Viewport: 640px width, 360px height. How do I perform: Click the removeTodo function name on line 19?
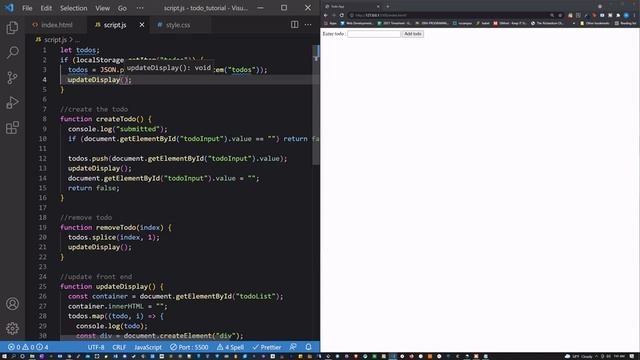(x=116, y=227)
